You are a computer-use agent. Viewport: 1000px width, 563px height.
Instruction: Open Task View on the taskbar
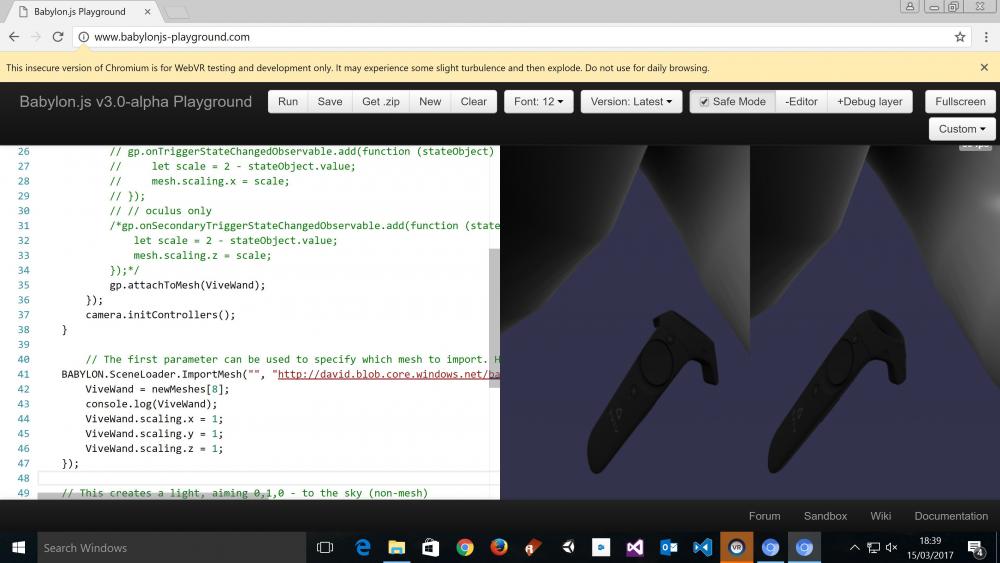click(325, 548)
